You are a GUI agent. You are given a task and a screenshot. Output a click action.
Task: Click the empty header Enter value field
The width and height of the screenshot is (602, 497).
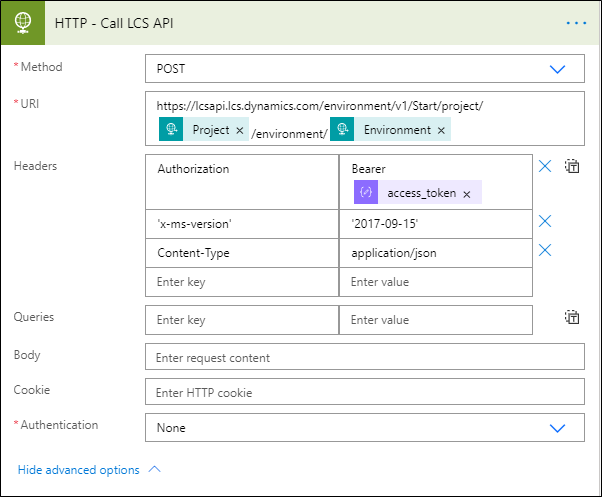[x=435, y=282]
